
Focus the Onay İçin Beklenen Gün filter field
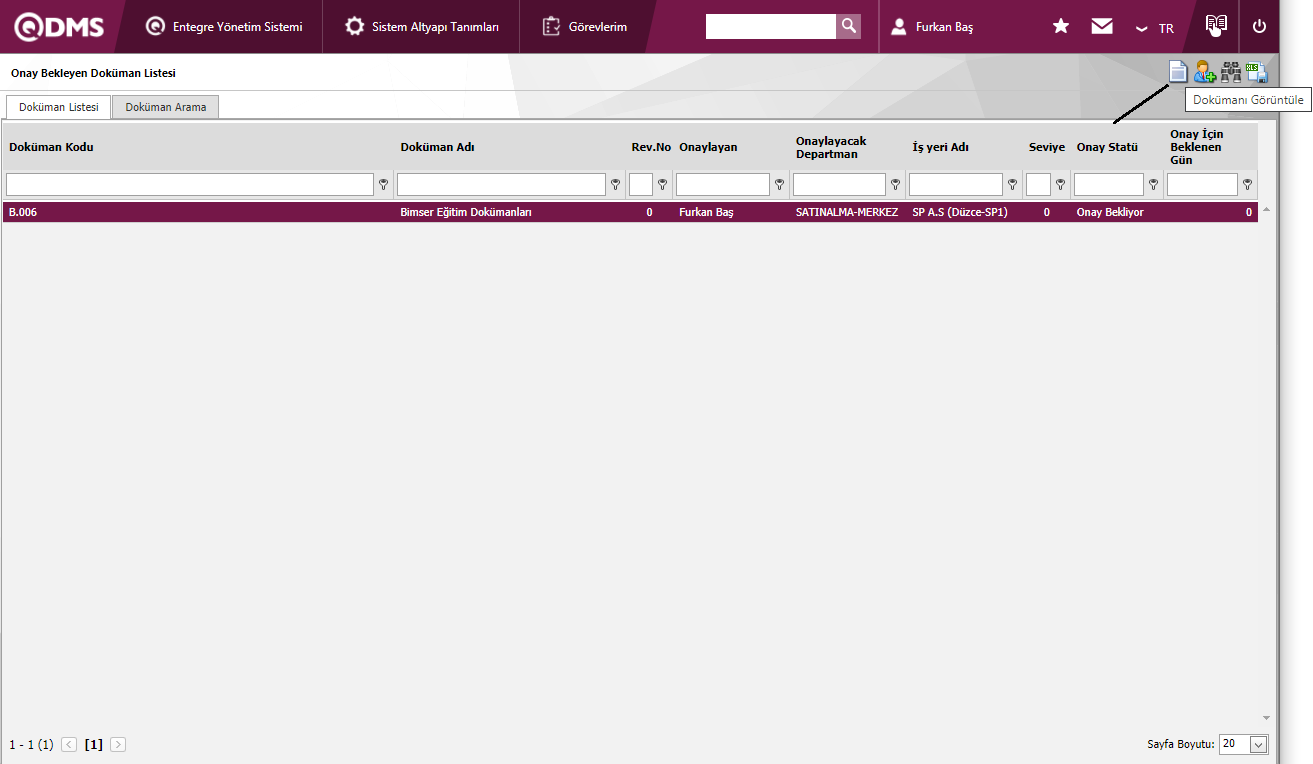click(x=1202, y=185)
